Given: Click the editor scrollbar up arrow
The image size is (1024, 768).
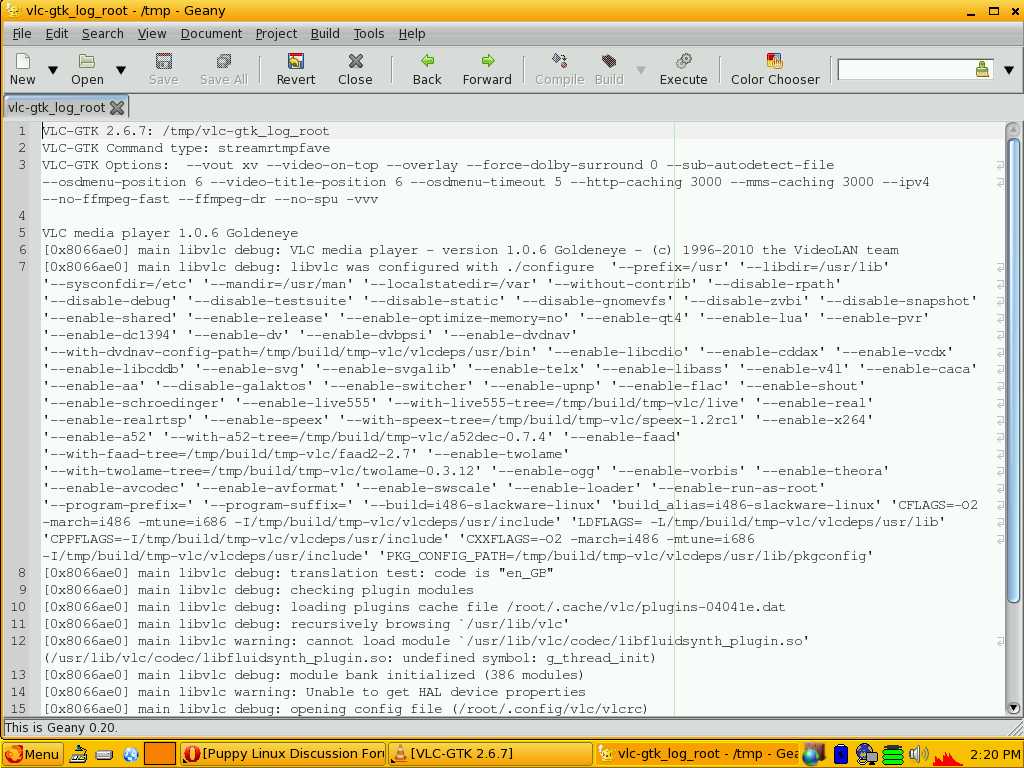Looking at the screenshot, I should 1013,130.
